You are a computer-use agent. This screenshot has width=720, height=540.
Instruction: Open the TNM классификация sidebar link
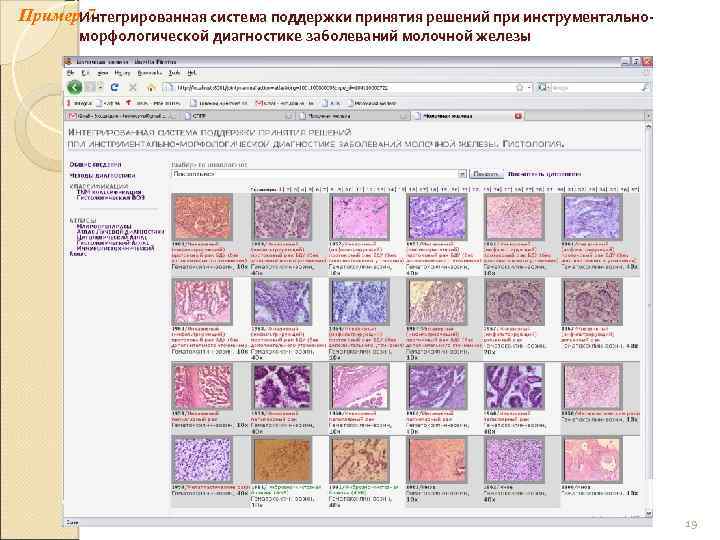[109, 192]
